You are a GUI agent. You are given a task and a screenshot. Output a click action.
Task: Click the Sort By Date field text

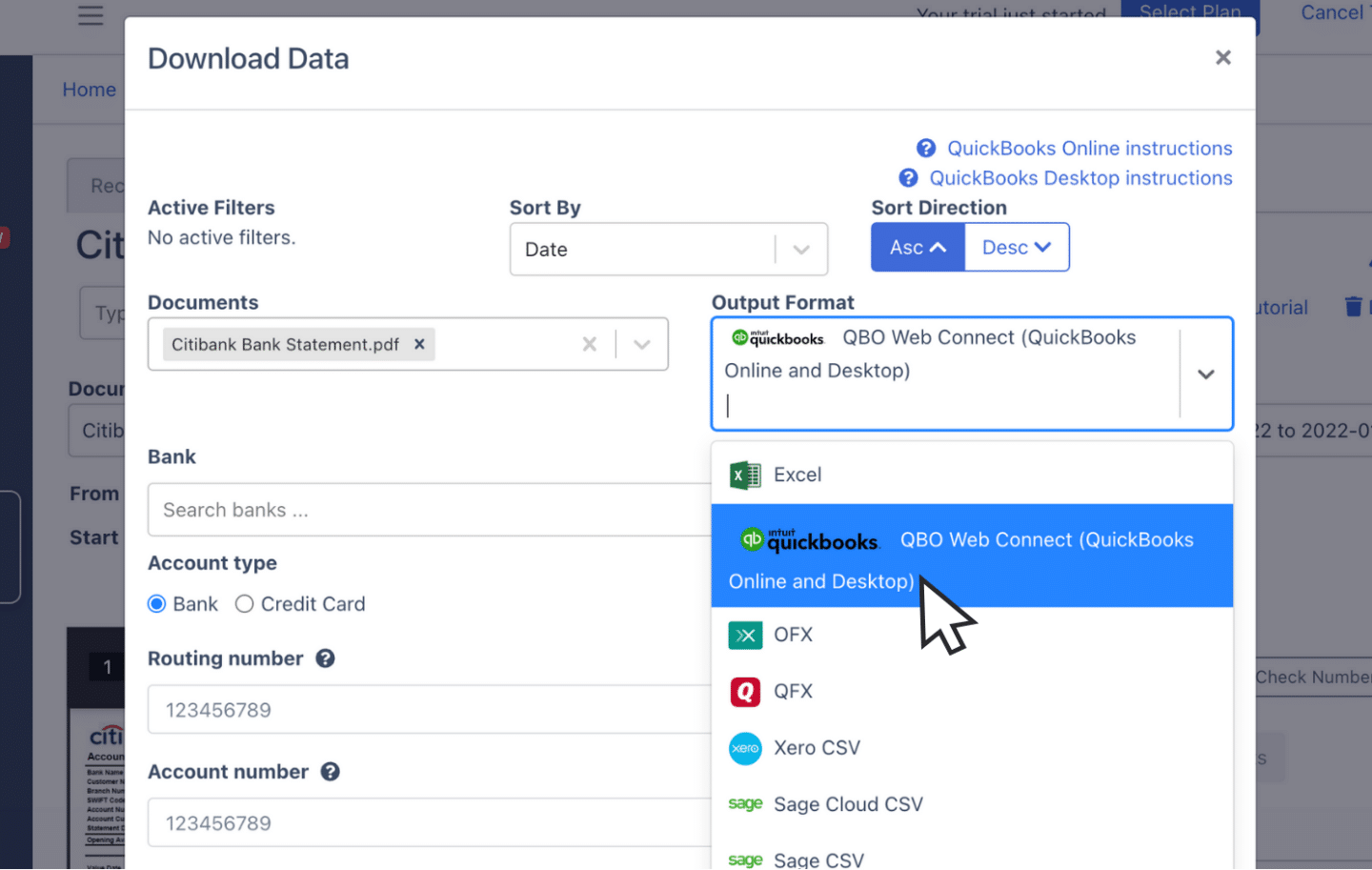point(546,250)
